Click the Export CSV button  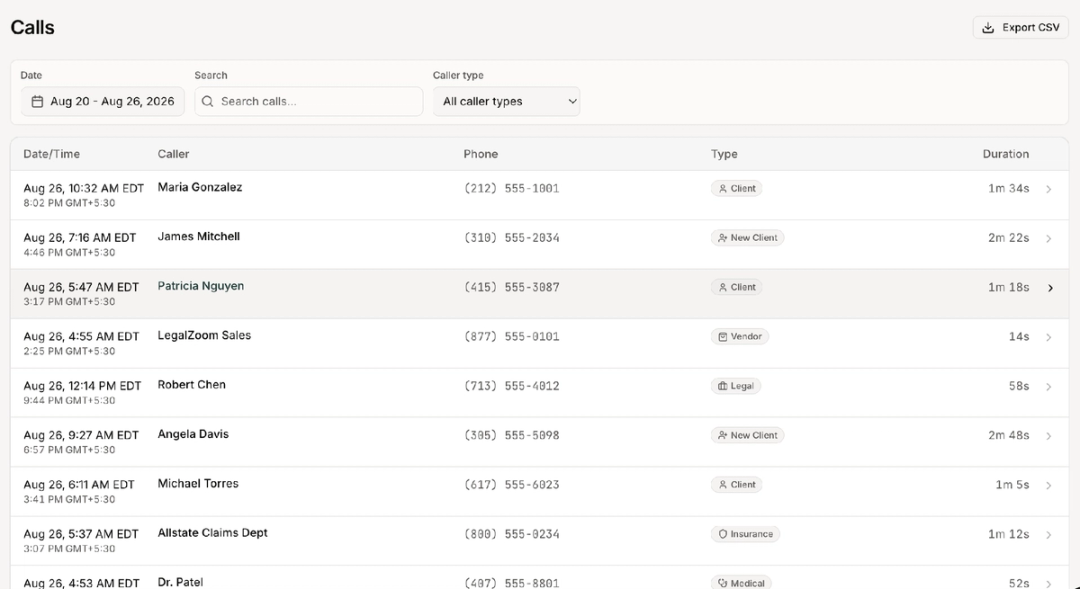pos(1021,28)
